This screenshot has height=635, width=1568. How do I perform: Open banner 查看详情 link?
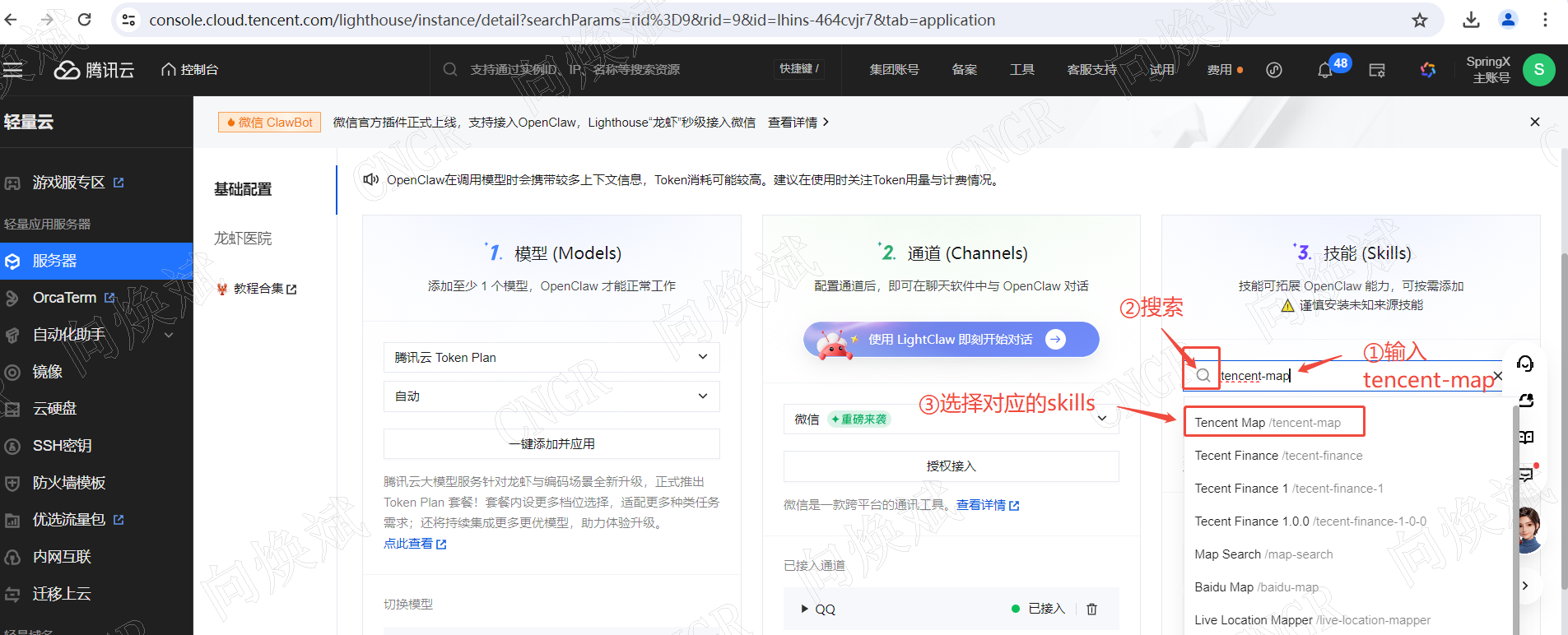point(798,122)
